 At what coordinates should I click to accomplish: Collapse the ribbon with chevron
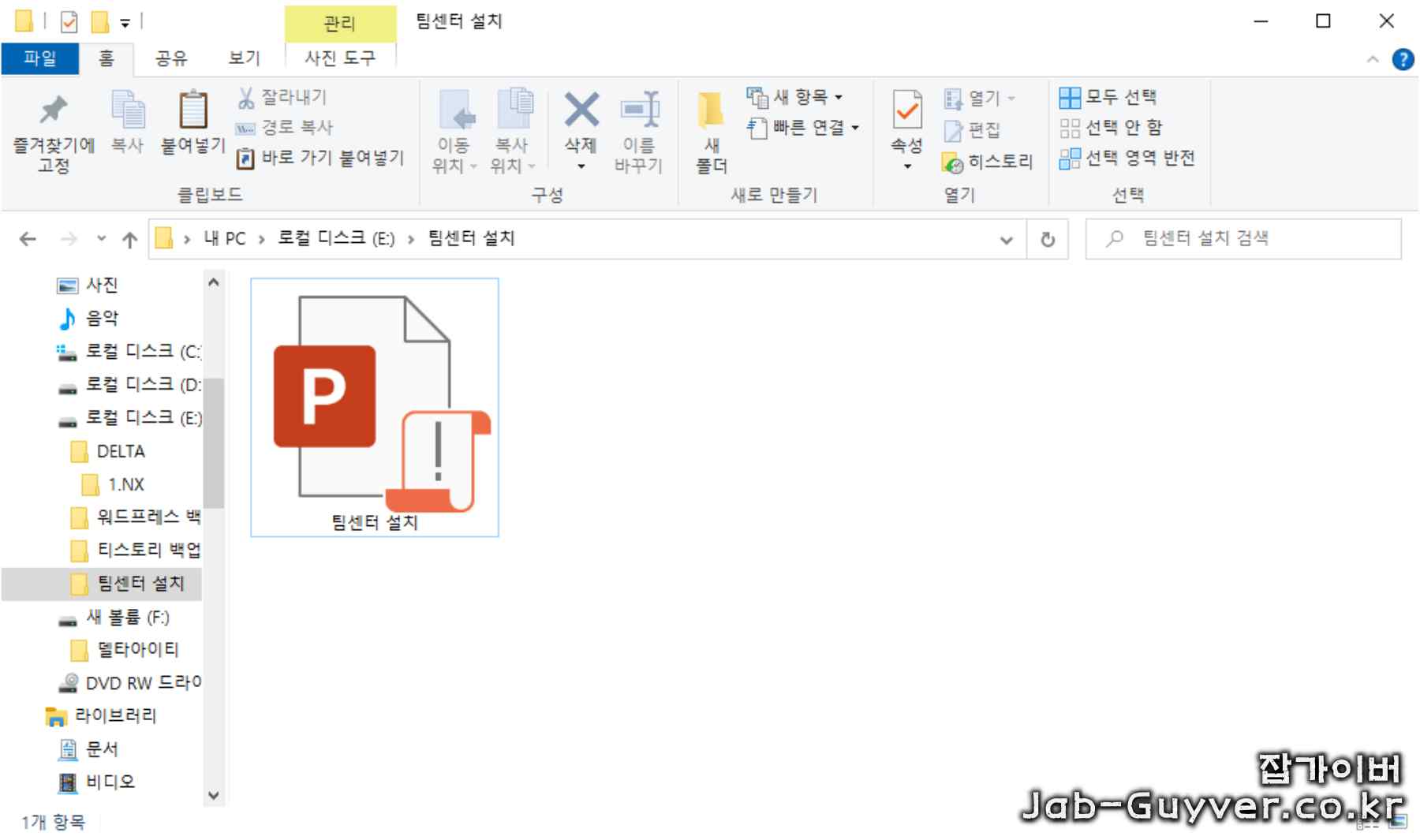[x=1373, y=59]
